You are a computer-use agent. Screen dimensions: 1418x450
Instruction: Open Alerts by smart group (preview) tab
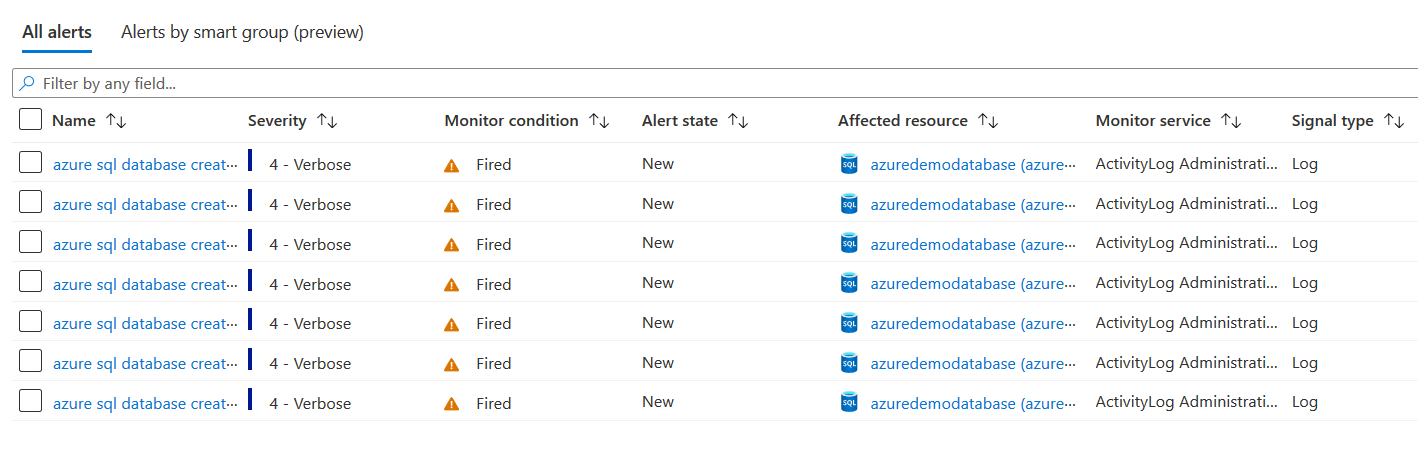pyautogui.click(x=242, y=32)
